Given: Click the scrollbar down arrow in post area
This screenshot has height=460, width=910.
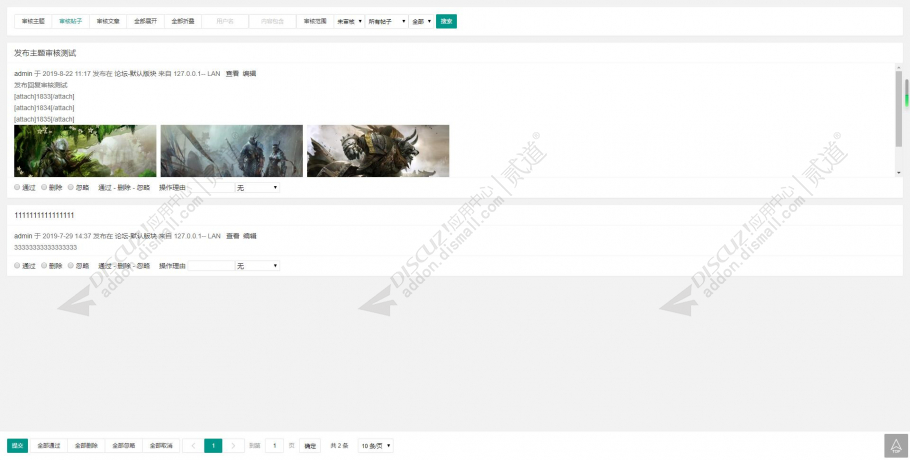Looking at the screenshot, I should point(899,173).
